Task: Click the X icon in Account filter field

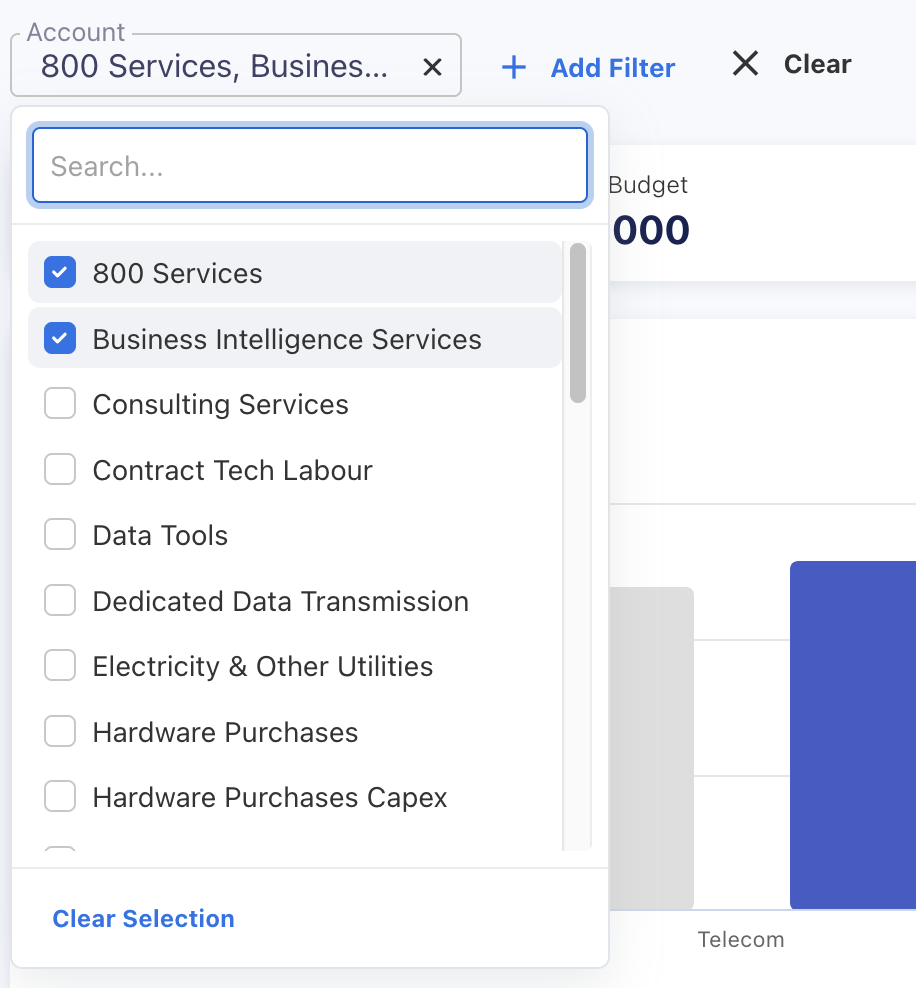Action: click(x=432, y=67)
